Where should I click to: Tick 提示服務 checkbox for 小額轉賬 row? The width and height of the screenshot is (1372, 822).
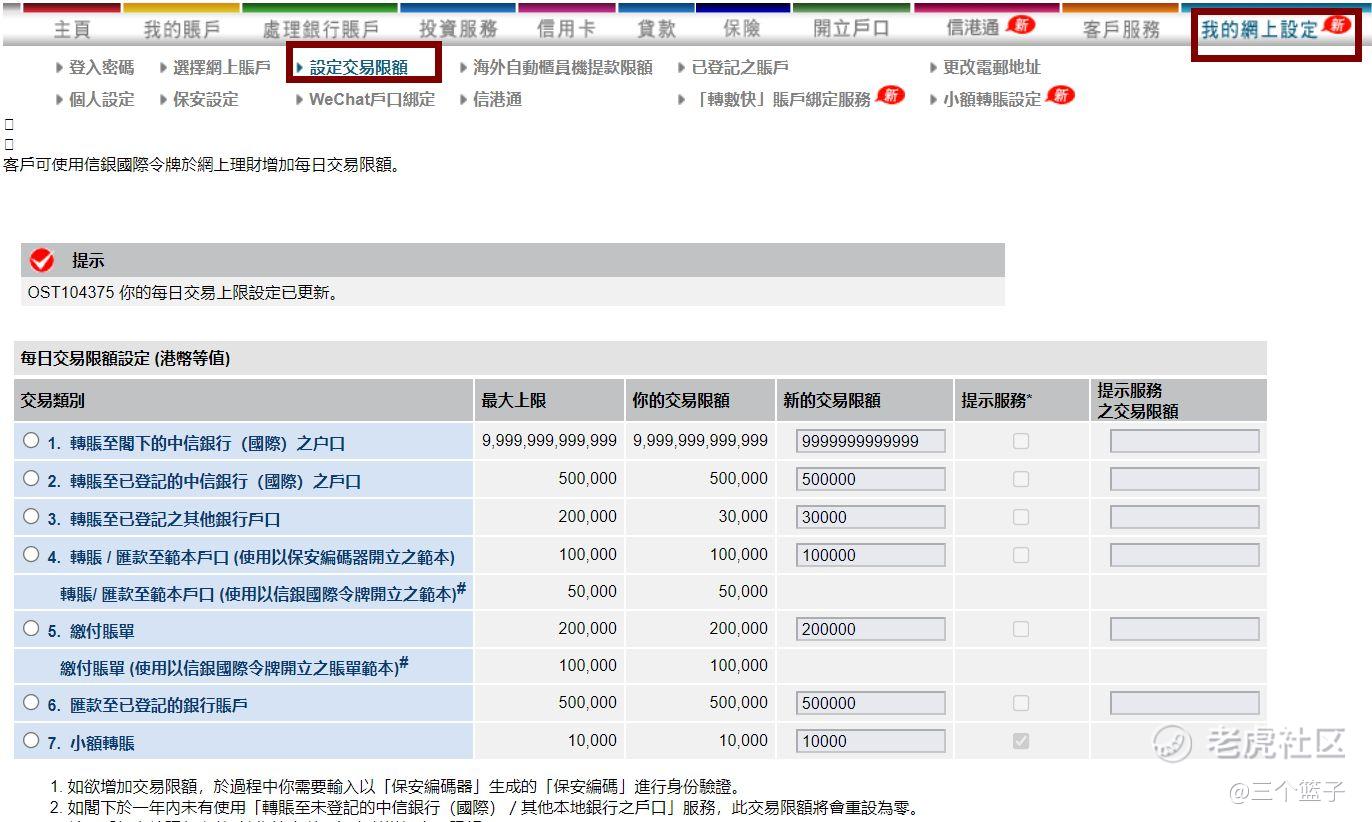pyautogui.click(x=1020, y=741)
